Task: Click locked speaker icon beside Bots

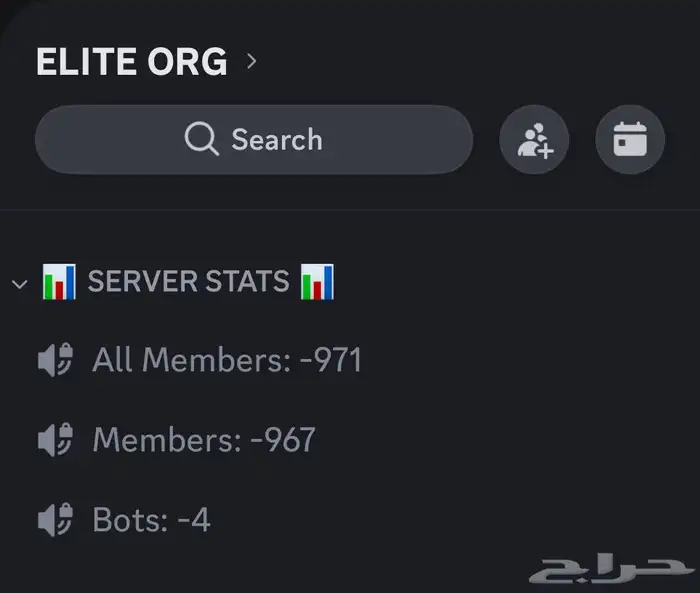Action: point(56,520)
